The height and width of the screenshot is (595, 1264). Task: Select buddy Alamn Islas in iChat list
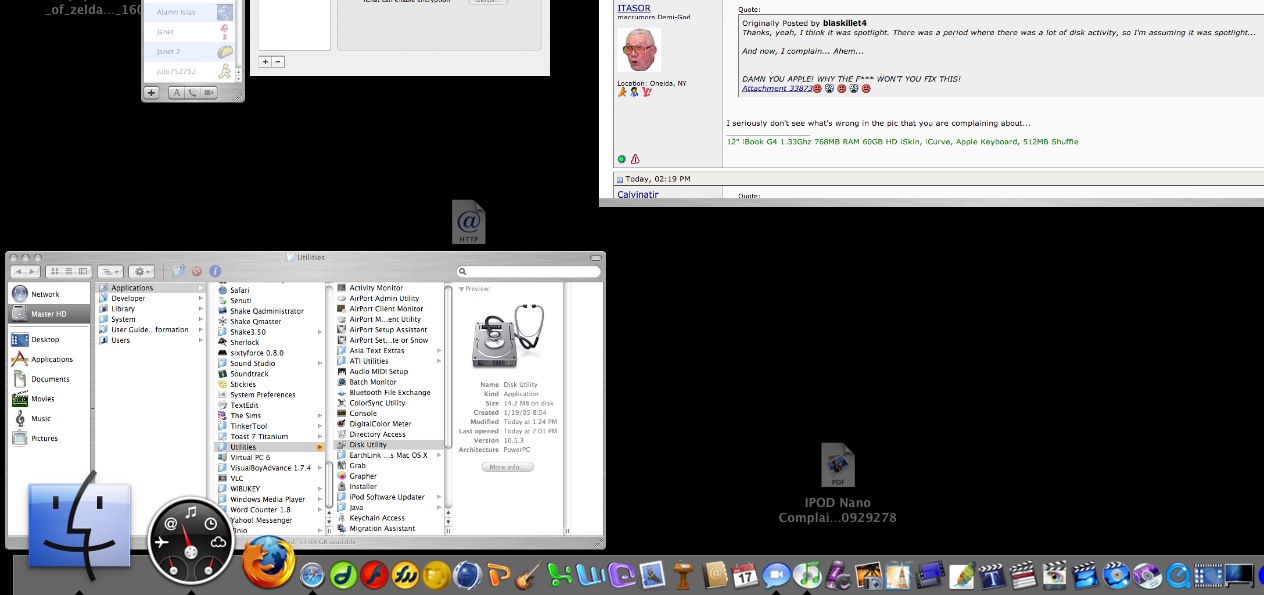click(x=189, y=12)
